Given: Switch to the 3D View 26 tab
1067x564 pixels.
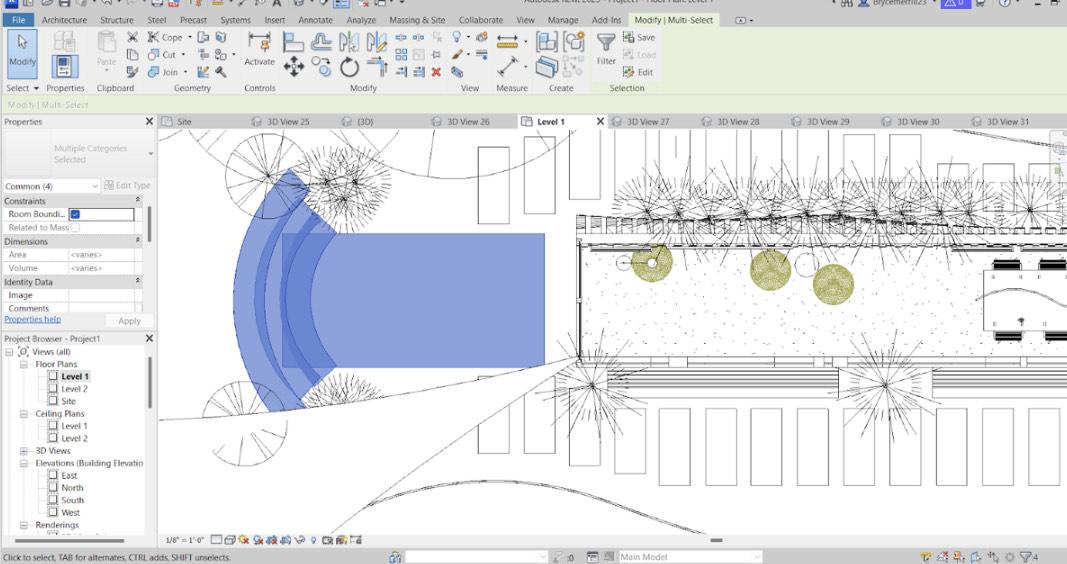Looking at the screenshot, I should (467, 122).
